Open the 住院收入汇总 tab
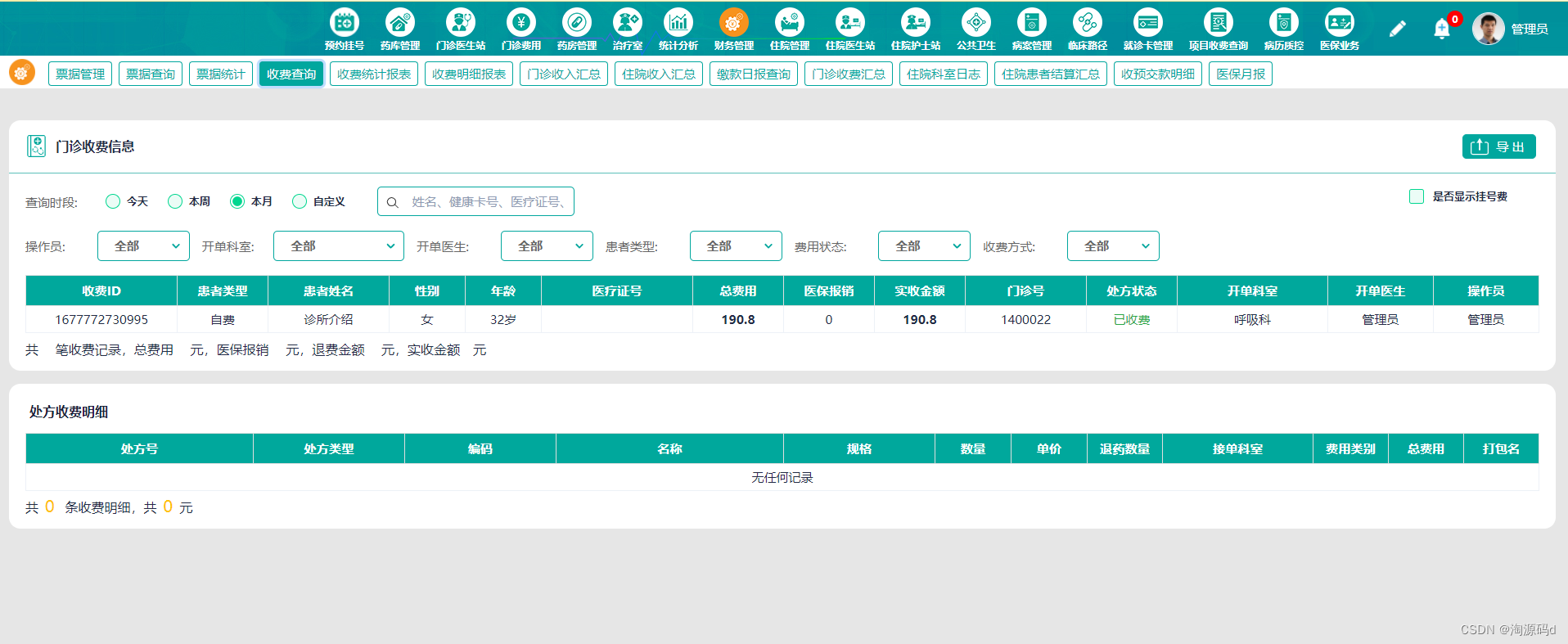The height and width of the screenshot is (644, 1568). coord(659,74)
